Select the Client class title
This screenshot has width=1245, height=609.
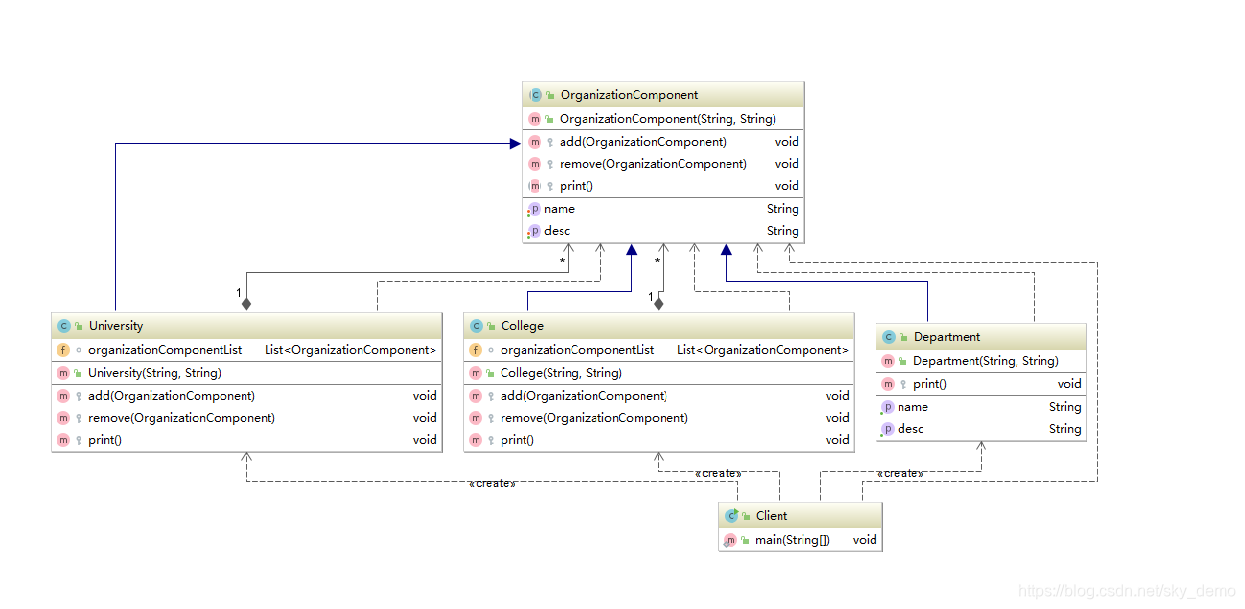pyautogui.click(x=771, y=516)
